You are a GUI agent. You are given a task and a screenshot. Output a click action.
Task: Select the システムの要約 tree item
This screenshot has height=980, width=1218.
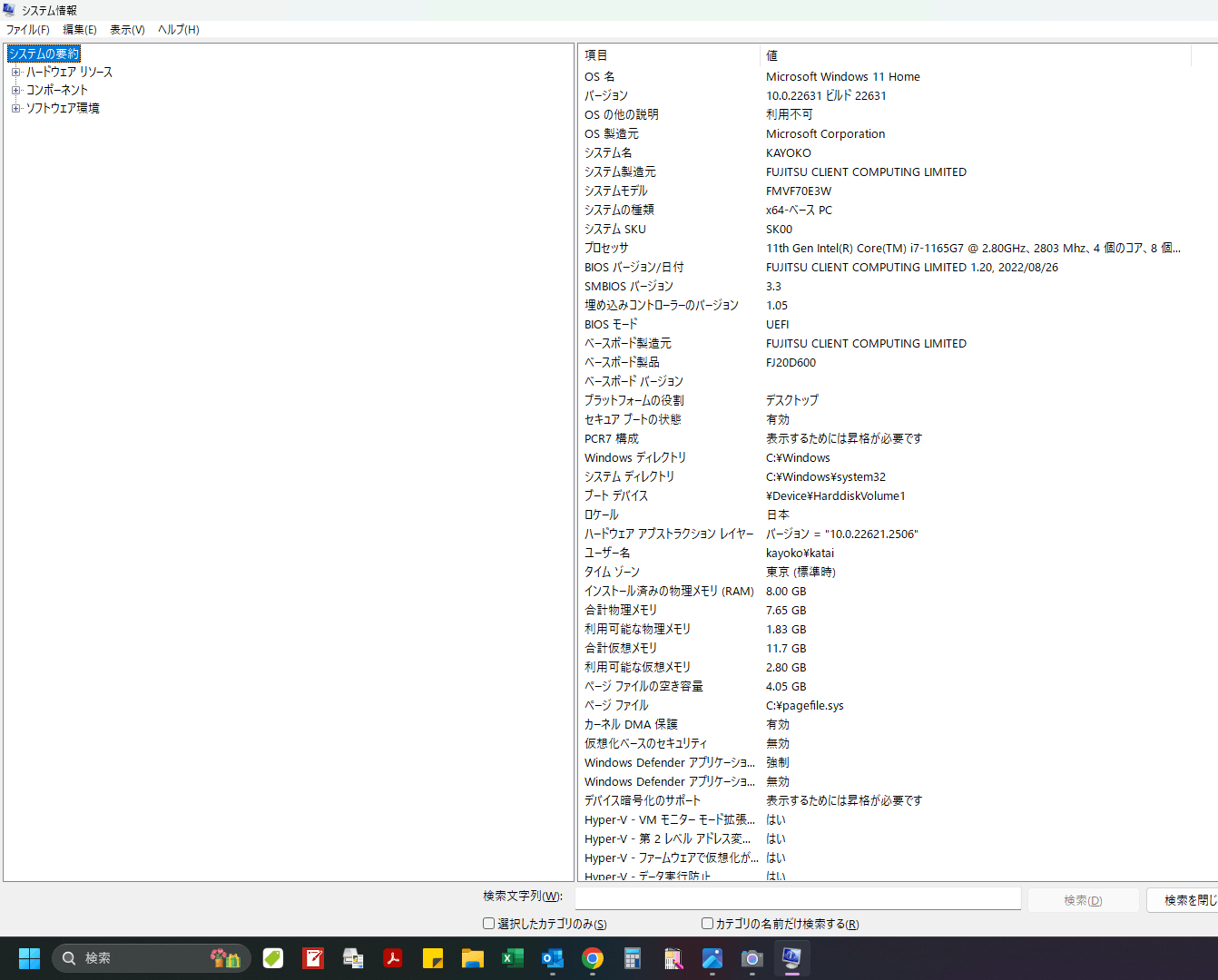(44, 54)
